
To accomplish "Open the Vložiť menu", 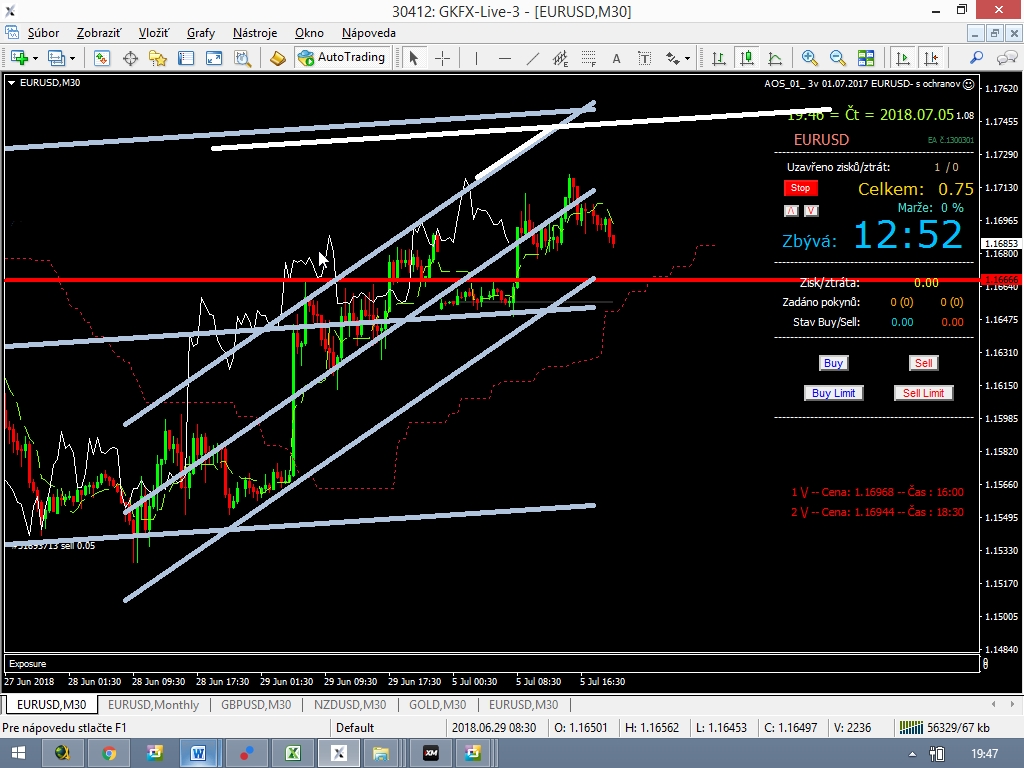I will pos(153,33).
